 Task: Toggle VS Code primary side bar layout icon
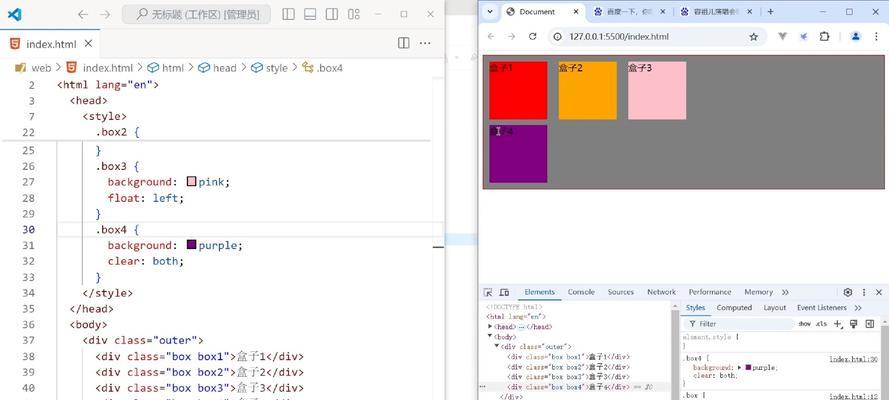point(289,14)
